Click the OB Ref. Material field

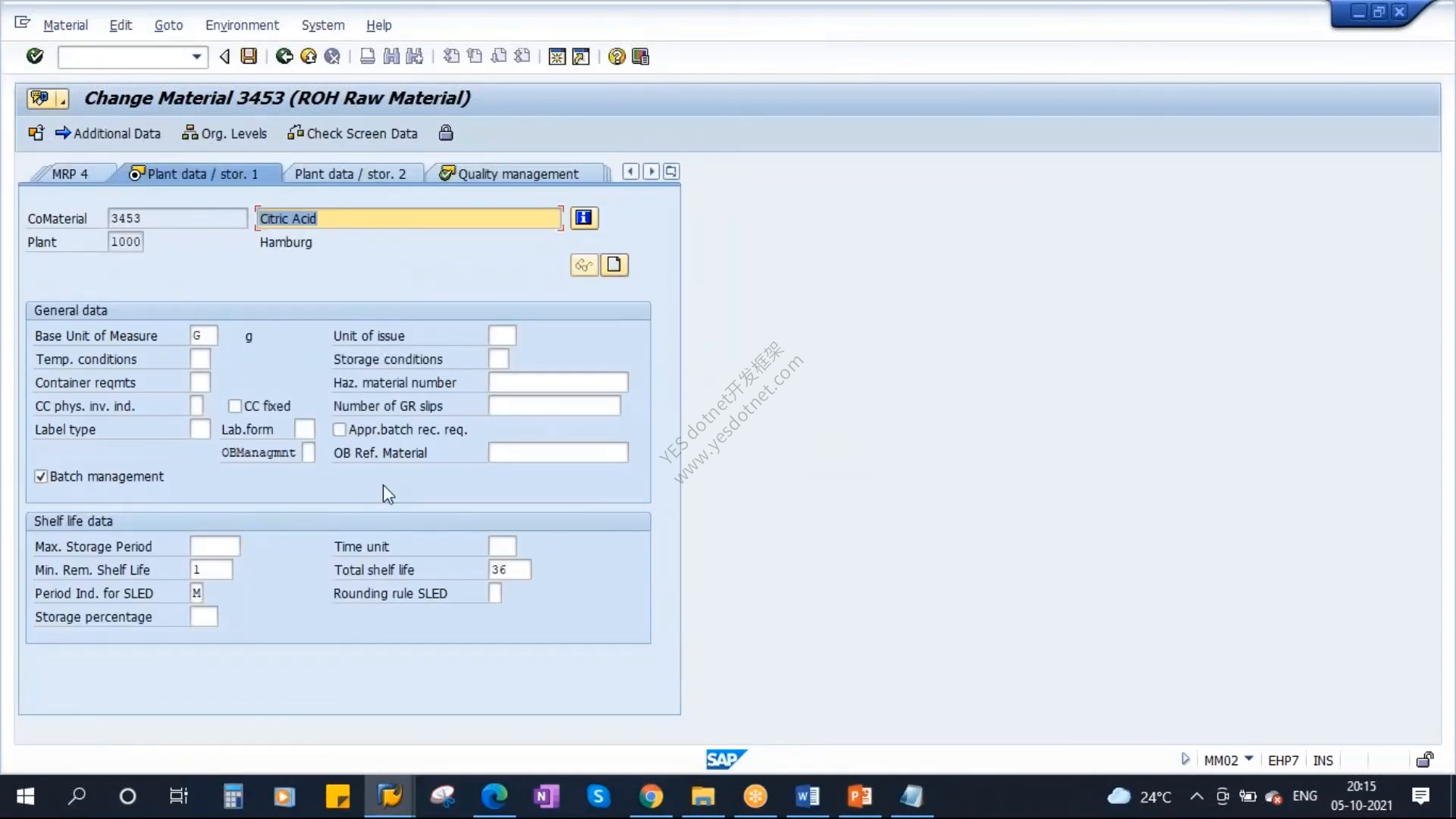(558, 453)
